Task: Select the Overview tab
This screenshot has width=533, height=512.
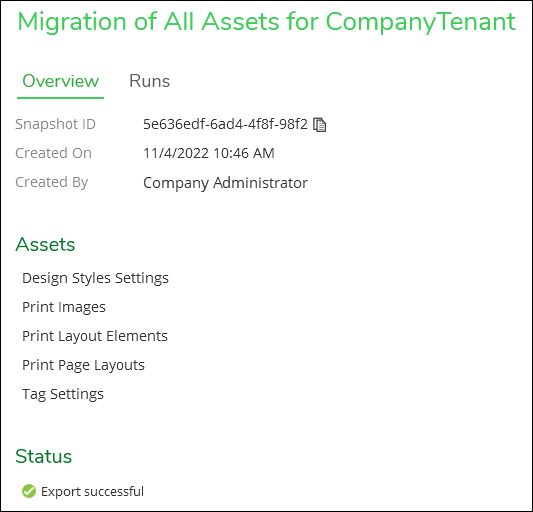Action: pos(61,81)
